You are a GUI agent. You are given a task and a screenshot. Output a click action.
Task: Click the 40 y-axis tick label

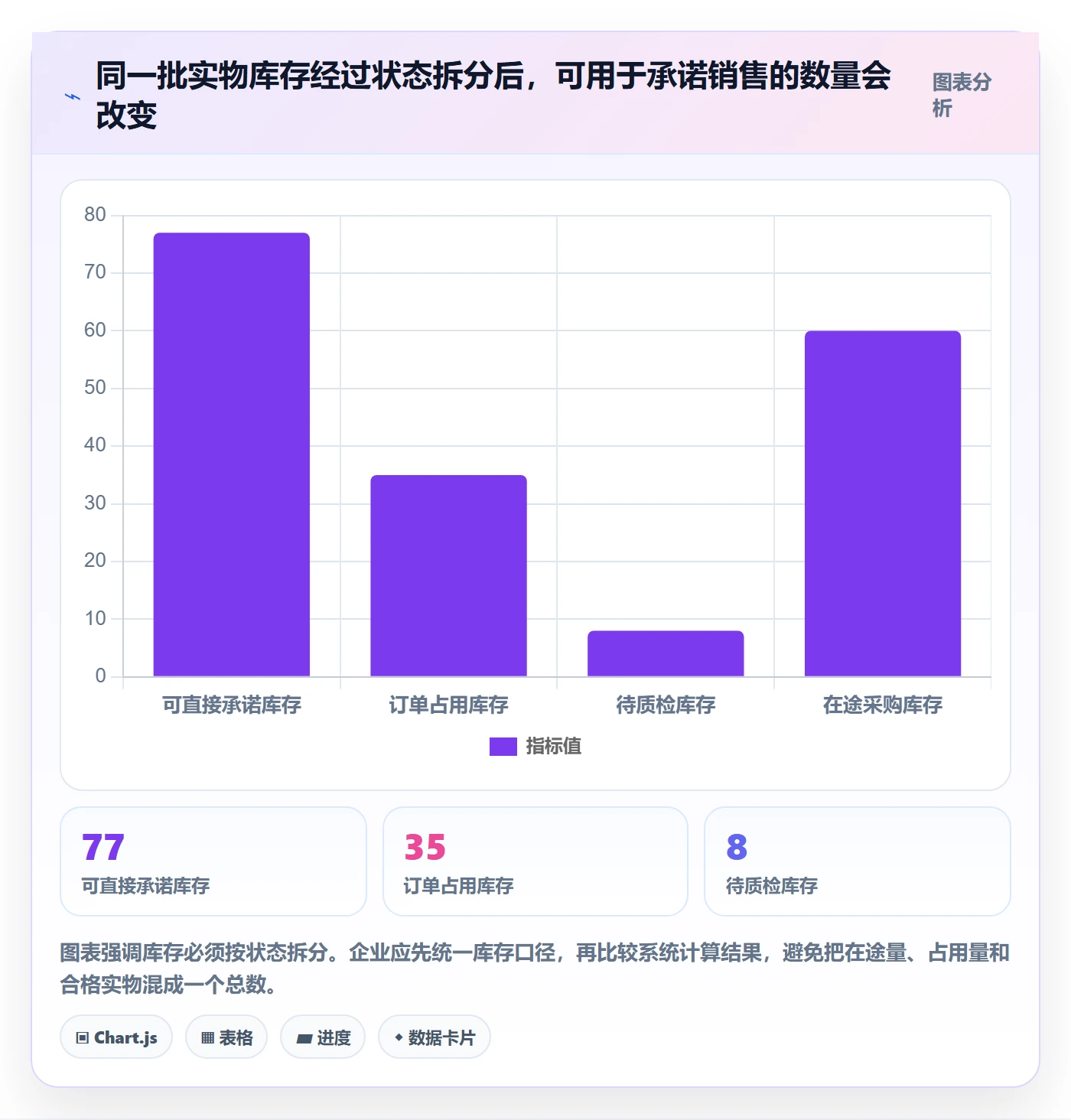click(95, 444)
